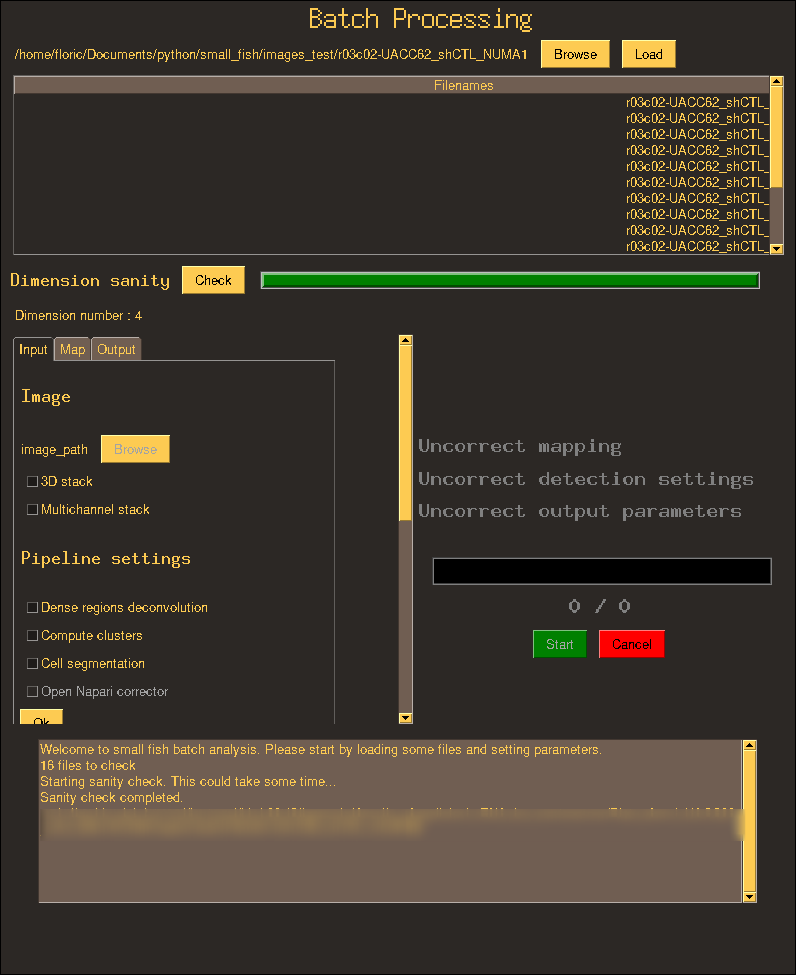Click the image_path Browse button

136,449
